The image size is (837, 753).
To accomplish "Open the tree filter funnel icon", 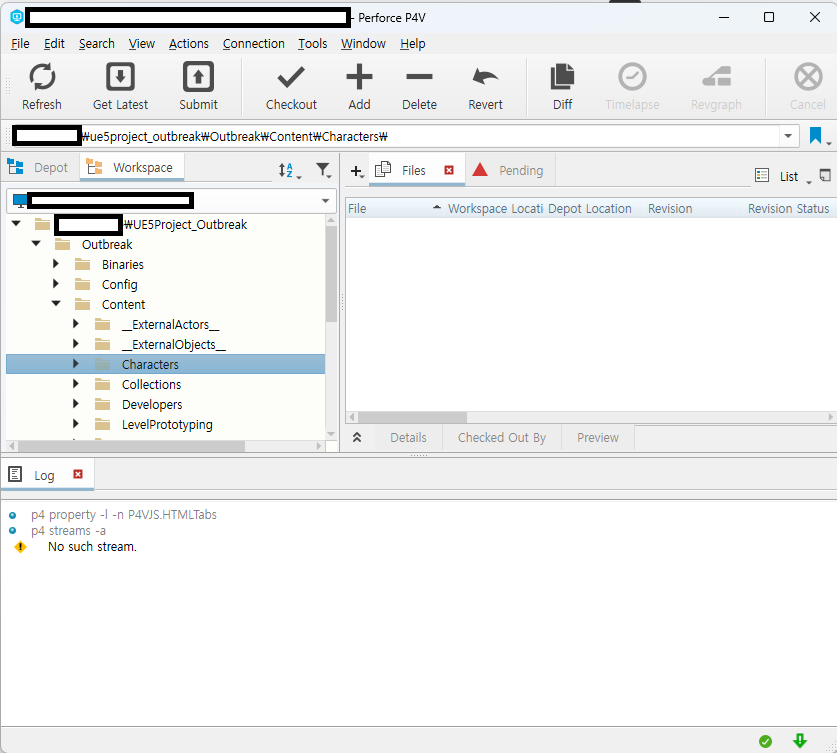I will 322,170.
